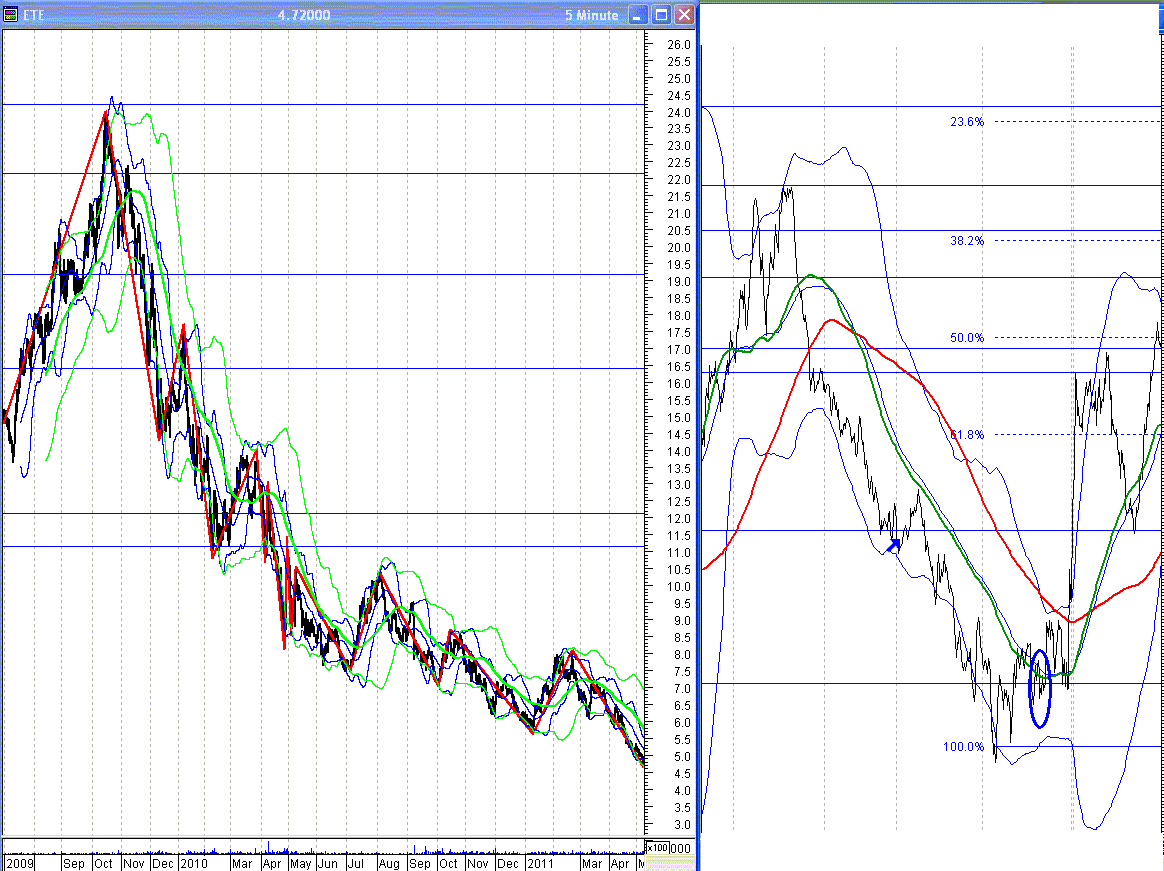Click the 4.72000 last price in title bar
Screen dimensions: 1164x871
click(x=306, y=15)
